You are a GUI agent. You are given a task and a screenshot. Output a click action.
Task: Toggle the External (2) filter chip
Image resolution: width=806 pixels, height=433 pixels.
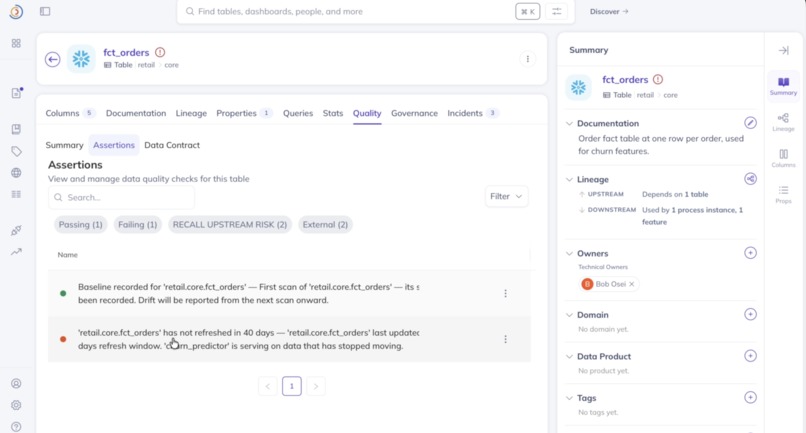(x=325, y=225)
